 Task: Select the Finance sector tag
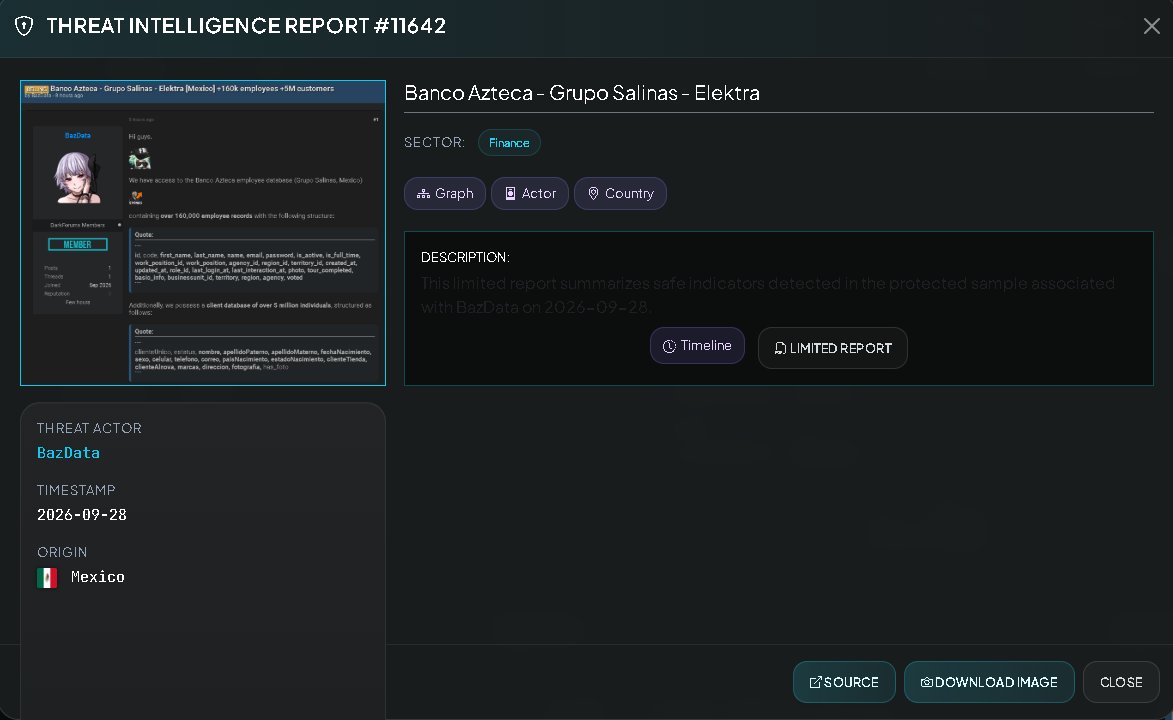[509, 142]
